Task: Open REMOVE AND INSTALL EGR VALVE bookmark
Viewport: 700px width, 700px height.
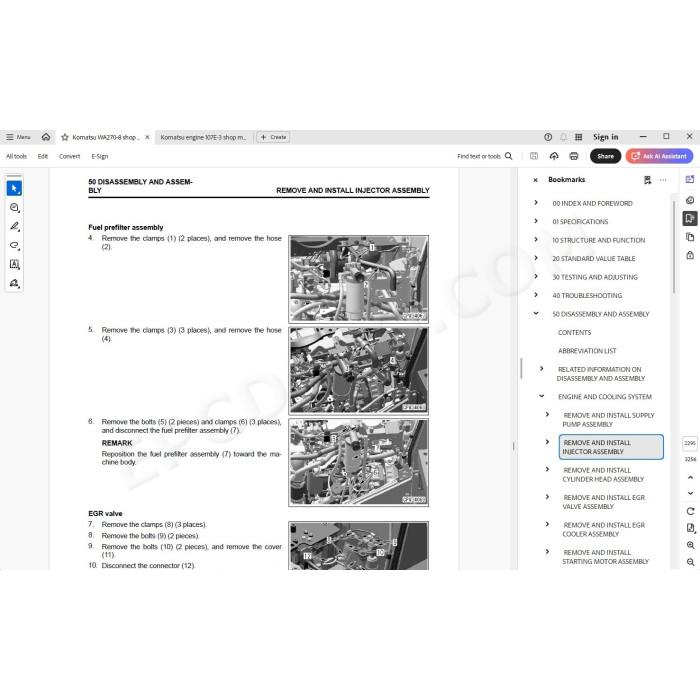Action: (603, 502)
